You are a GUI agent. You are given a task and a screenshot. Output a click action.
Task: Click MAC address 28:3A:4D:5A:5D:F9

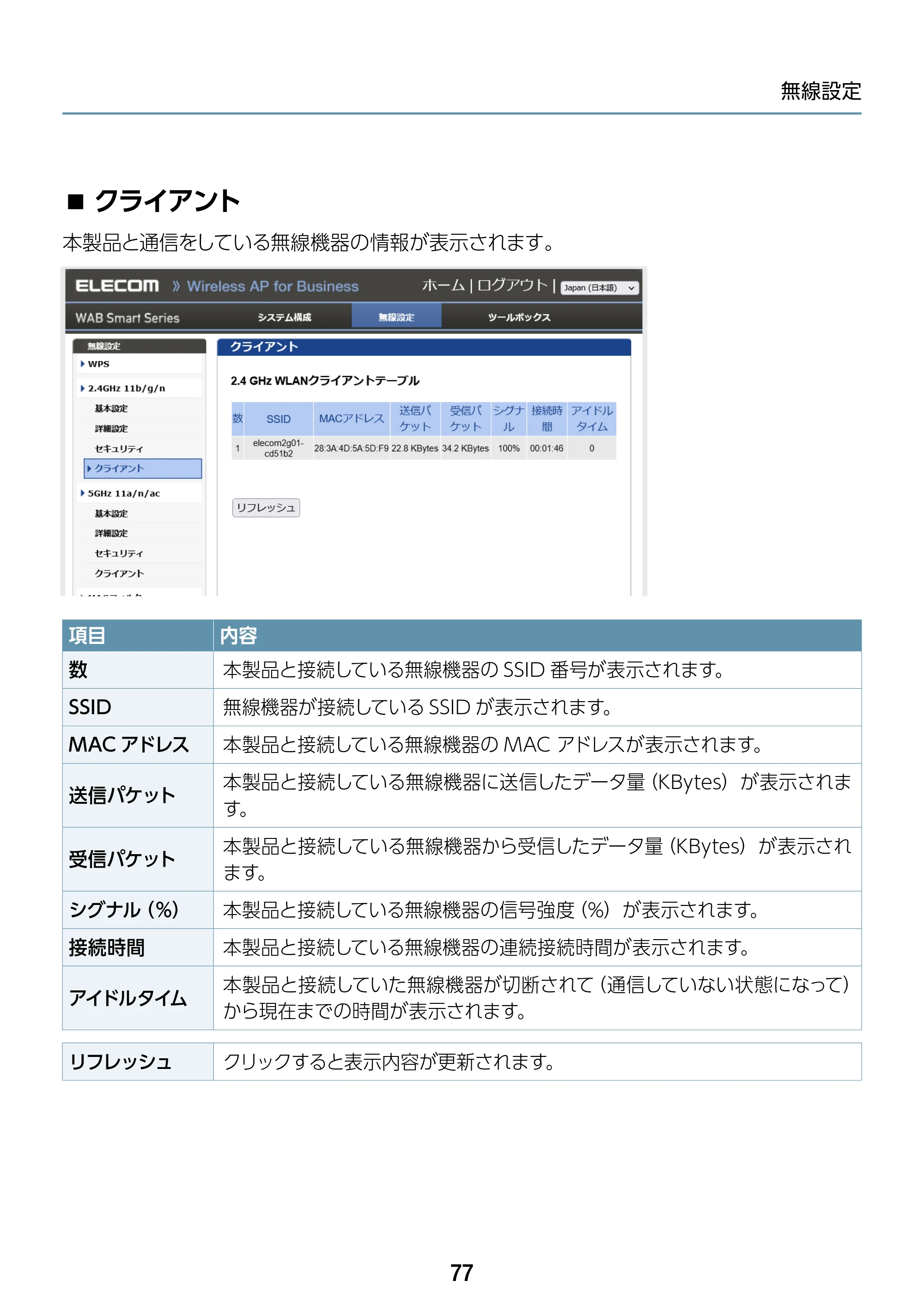(351, 448)
